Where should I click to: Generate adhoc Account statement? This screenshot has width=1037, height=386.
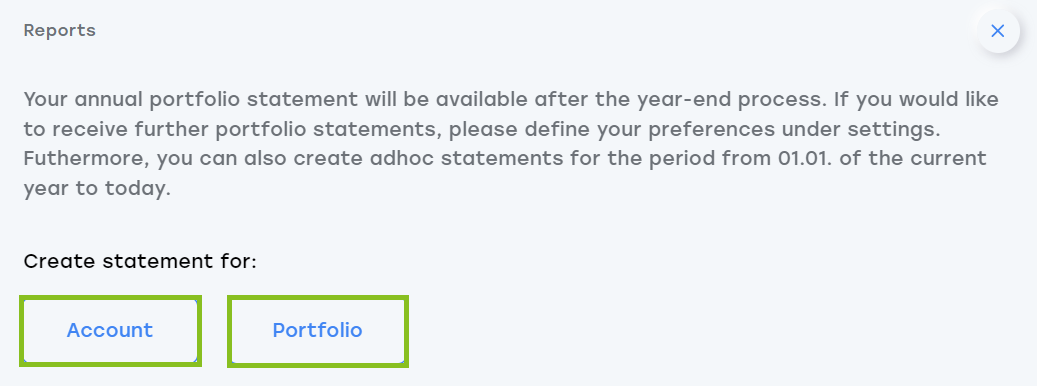pyautogui.click(x=110, y=330)
